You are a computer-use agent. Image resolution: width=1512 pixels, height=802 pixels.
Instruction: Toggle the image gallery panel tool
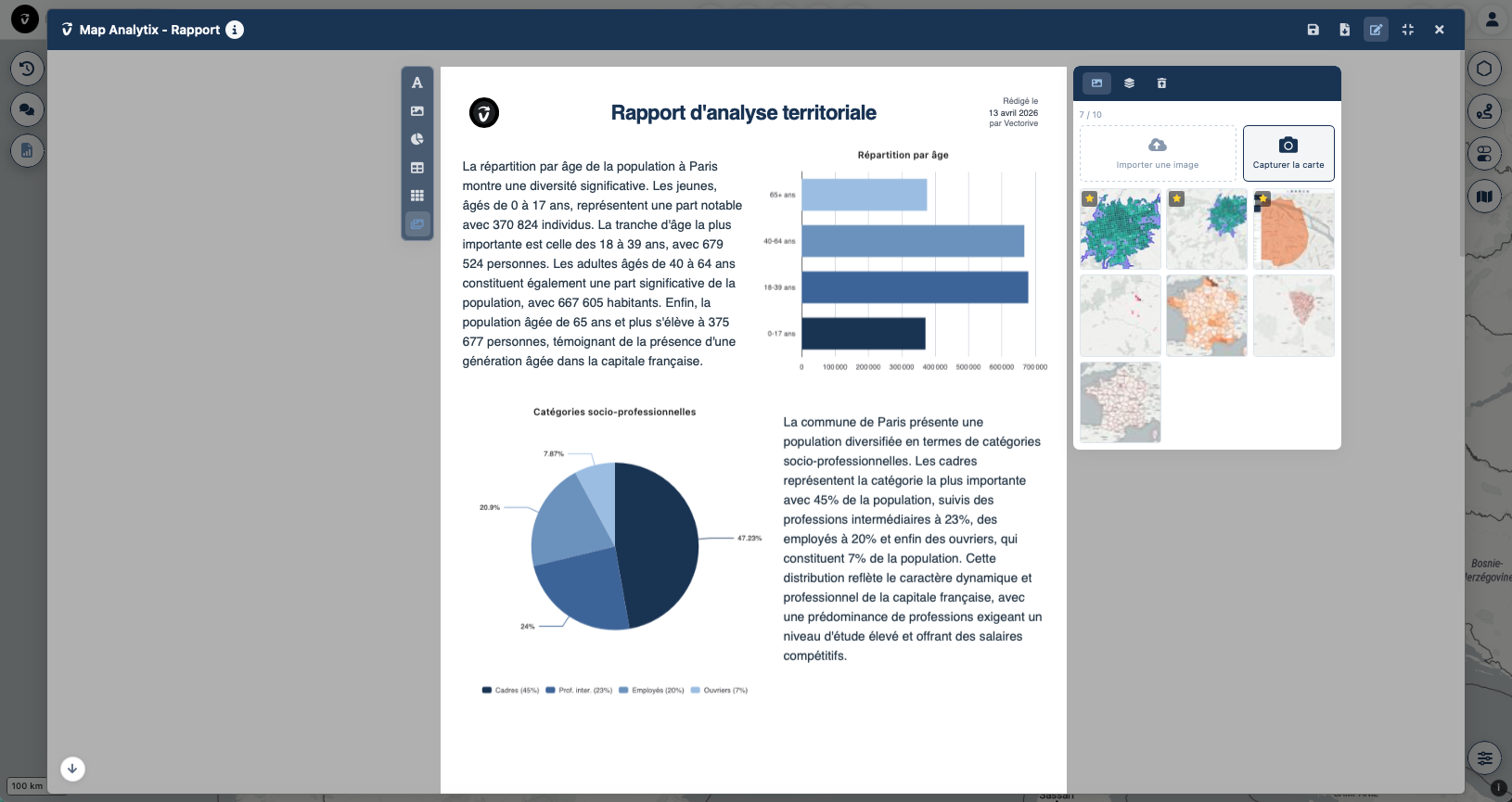point(417,224)
